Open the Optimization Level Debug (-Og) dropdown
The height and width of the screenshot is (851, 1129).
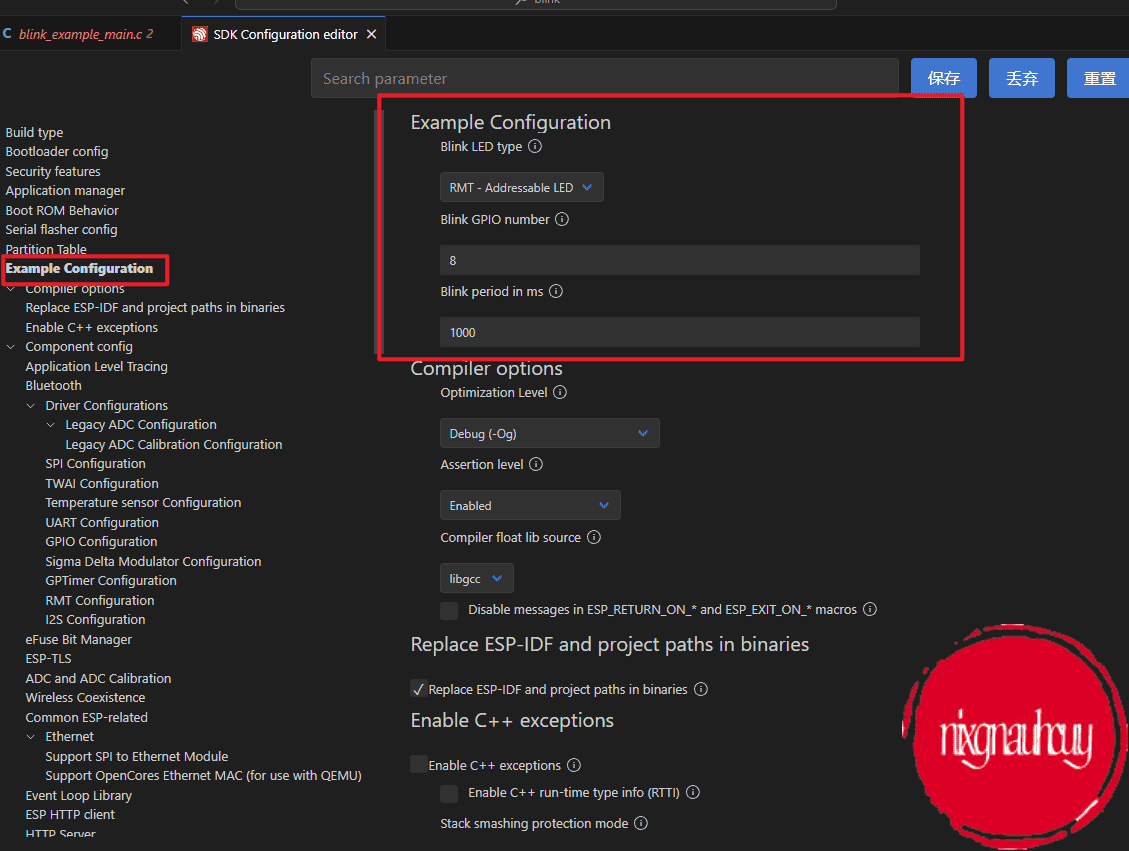(549, 433)
